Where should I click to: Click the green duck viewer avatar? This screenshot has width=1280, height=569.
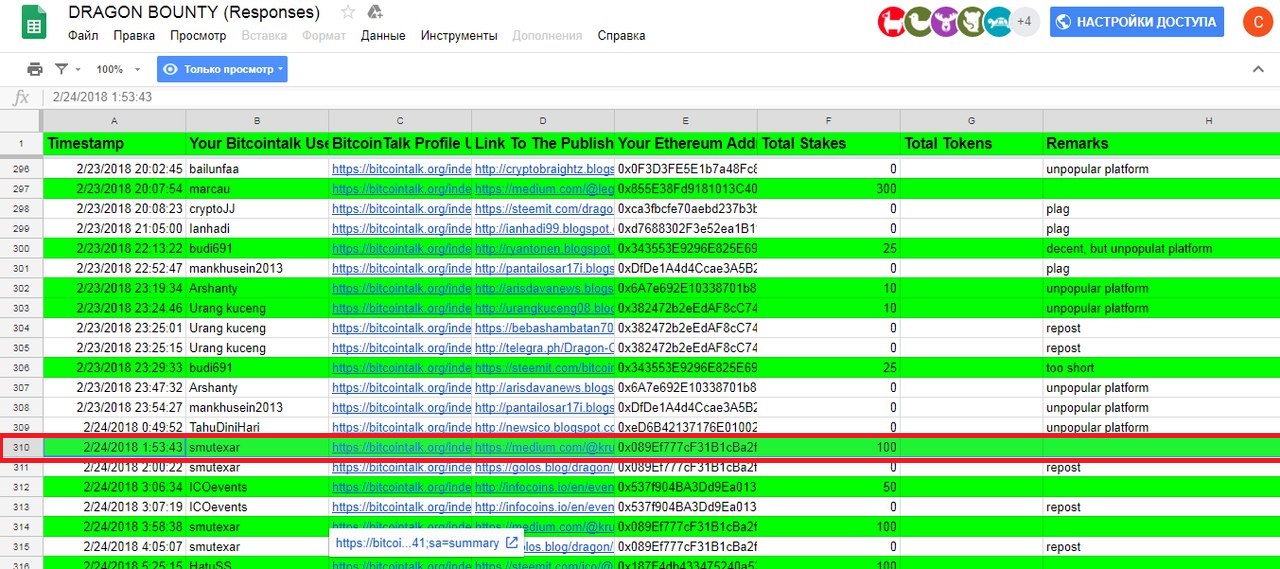(x=918, y=21)
